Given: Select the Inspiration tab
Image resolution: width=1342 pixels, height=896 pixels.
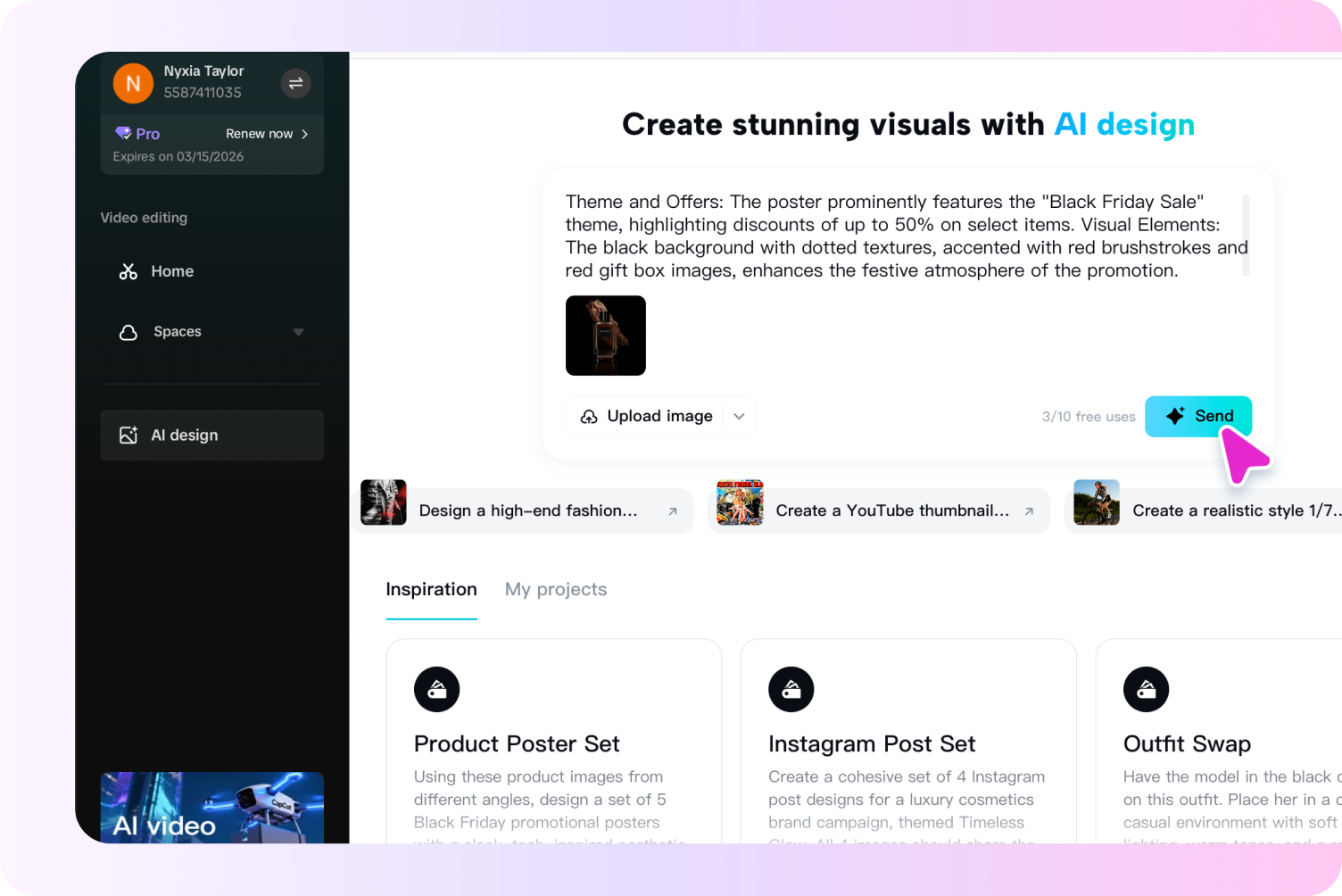Looking at the screenshot, I should pos(431,589).
